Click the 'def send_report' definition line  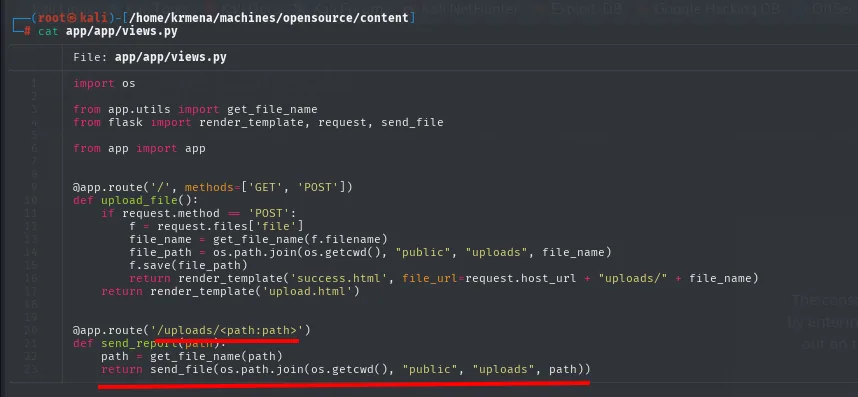pos(149,343)
